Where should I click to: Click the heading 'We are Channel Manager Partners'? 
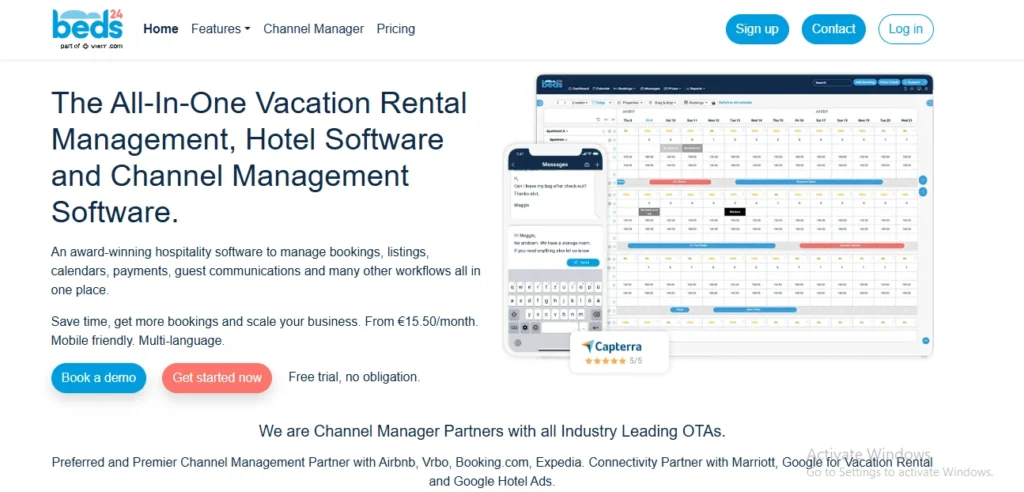(x=492, y=431)
